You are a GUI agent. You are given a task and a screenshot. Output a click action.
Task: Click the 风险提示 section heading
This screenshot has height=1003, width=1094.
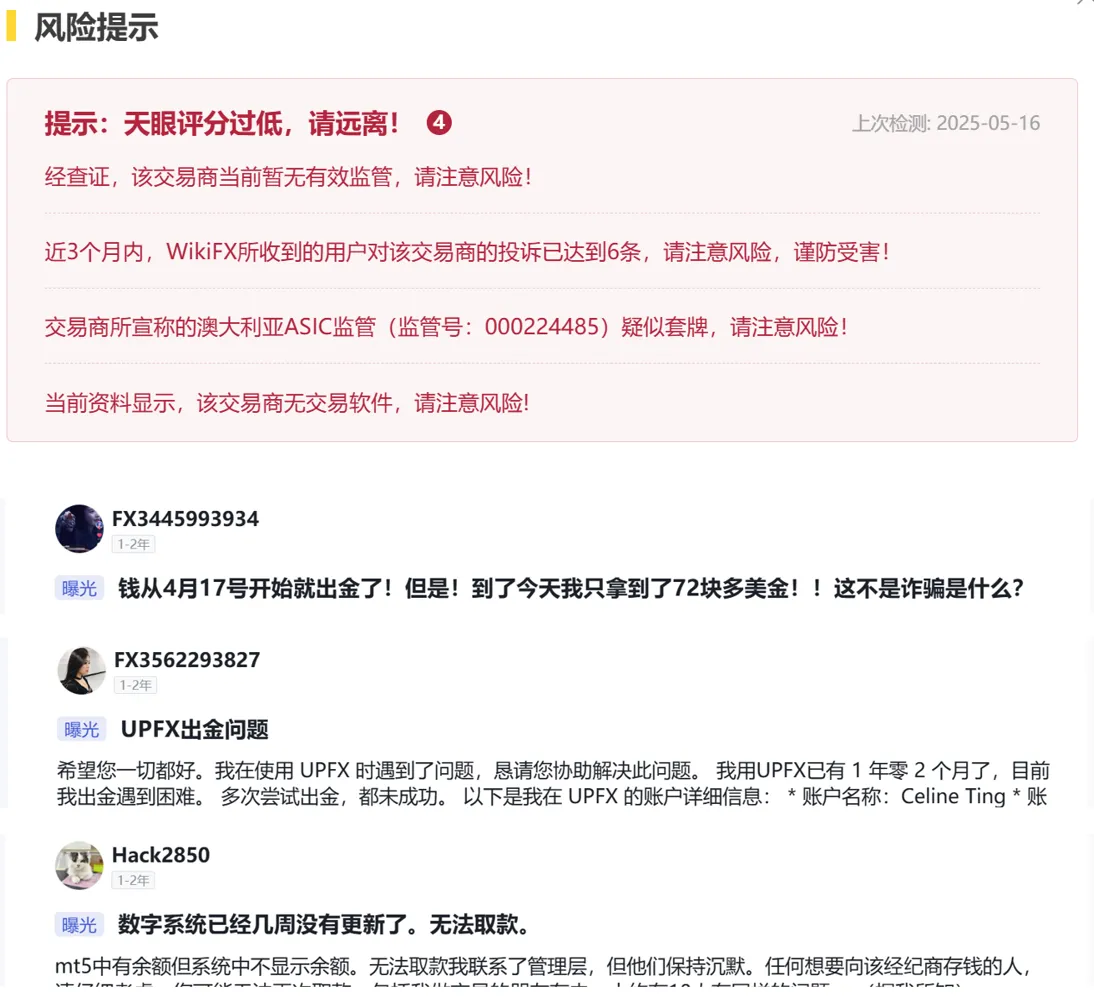point(96,28)
